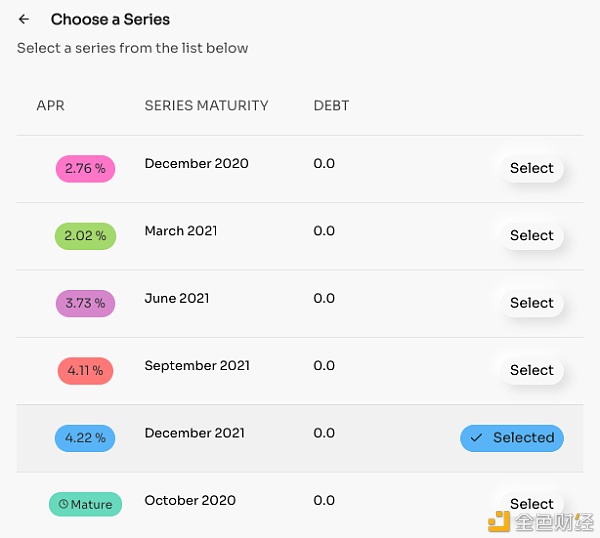Go back using the left arrow icon

pyautogui.click(x=24, y=19)
